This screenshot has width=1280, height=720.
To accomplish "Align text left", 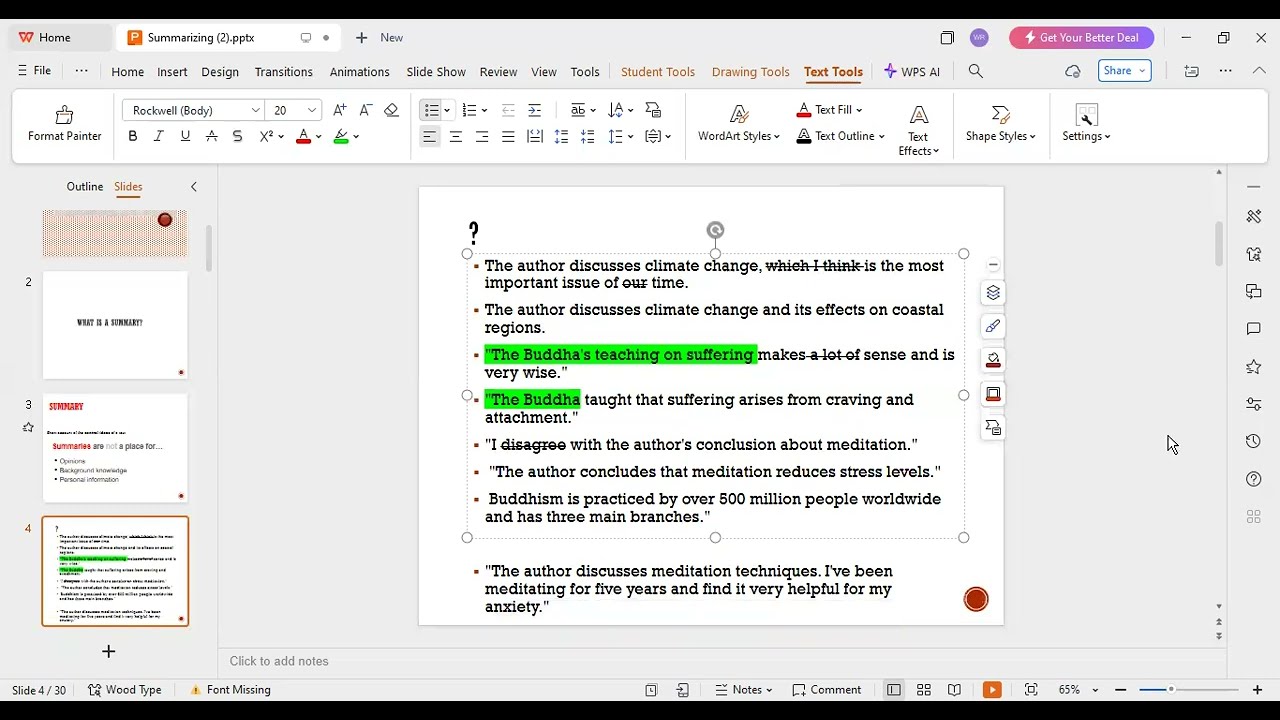I will 429,136.
